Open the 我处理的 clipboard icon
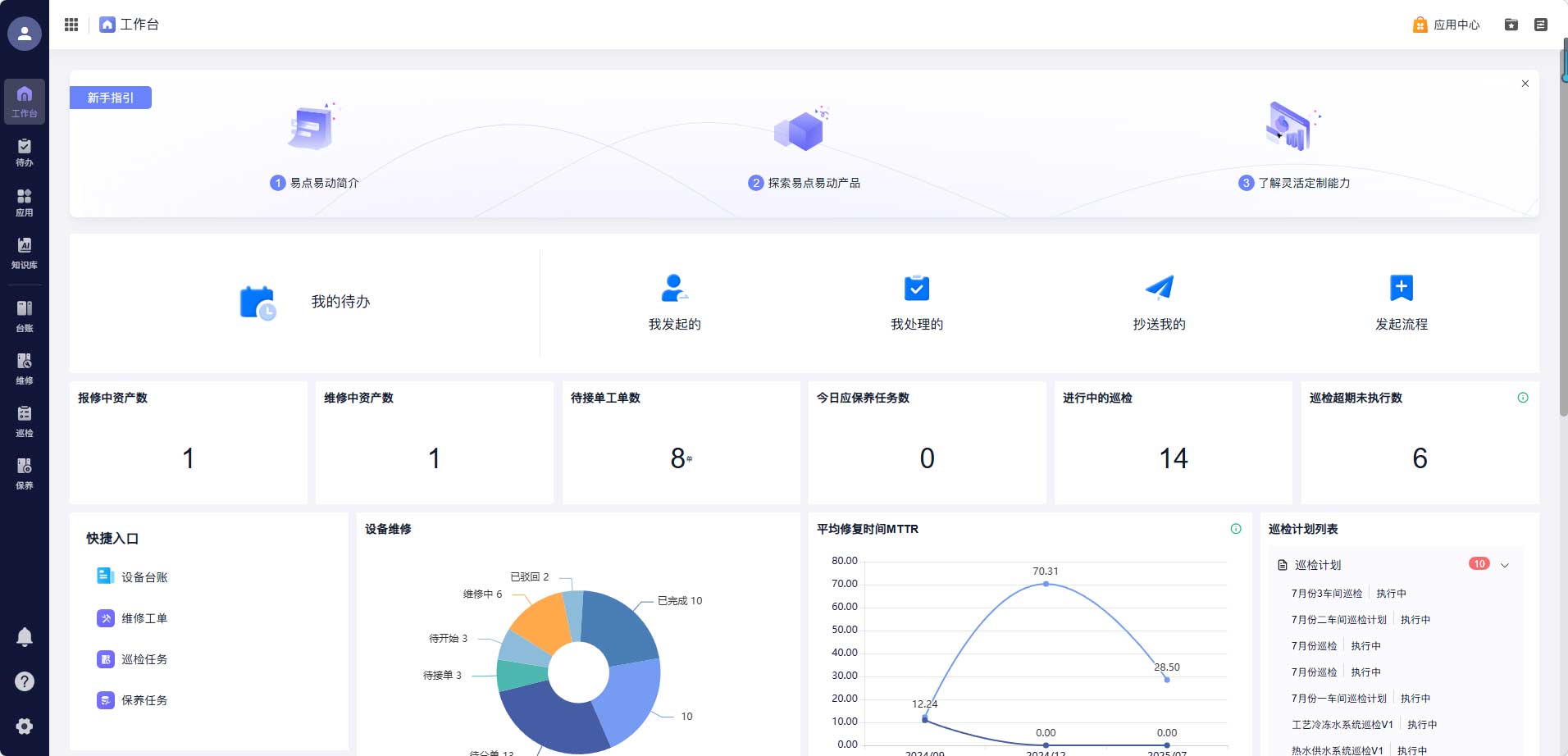 [916, 288]
